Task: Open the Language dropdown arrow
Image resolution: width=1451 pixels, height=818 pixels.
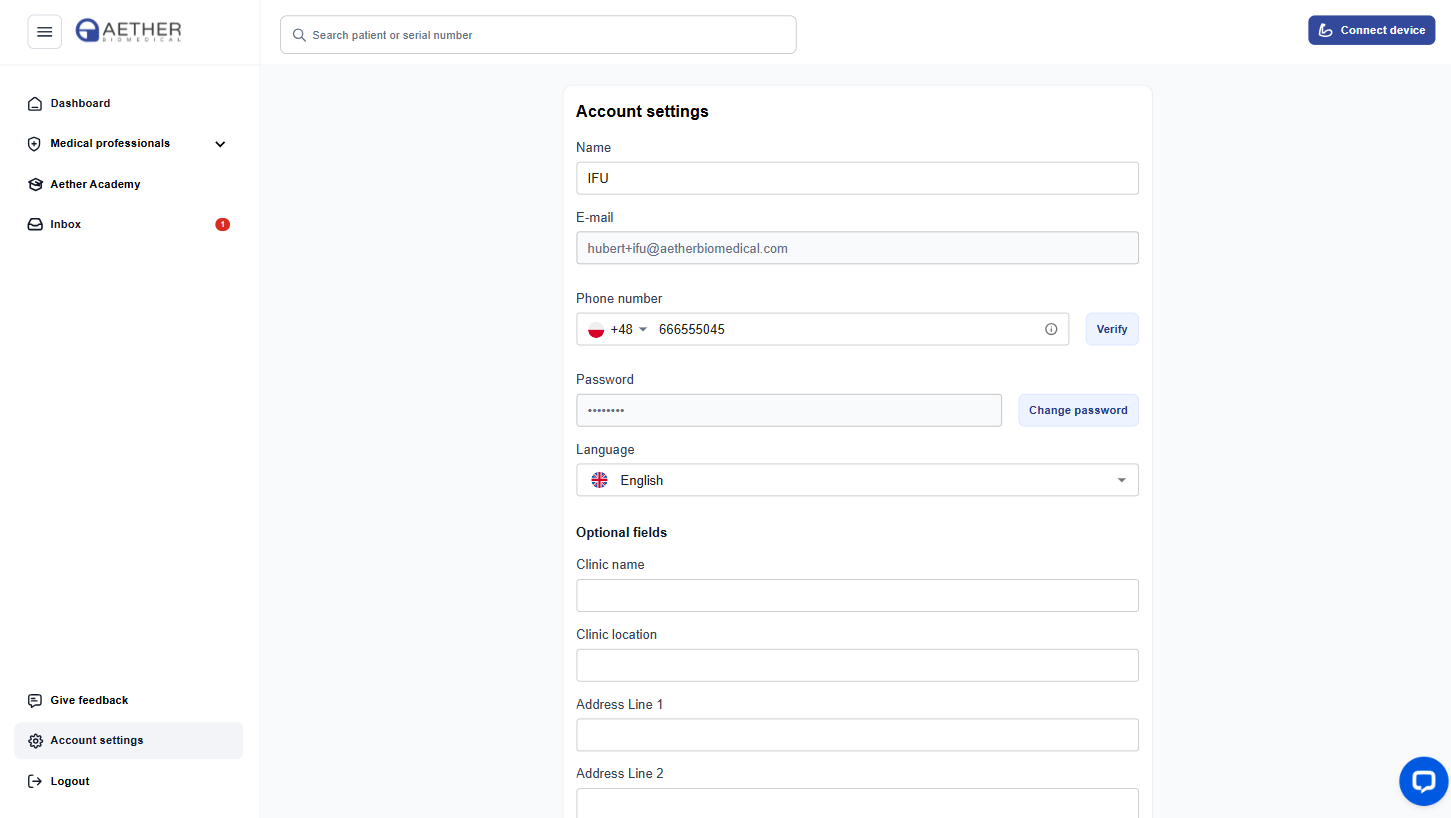Action: point(1121,480)
